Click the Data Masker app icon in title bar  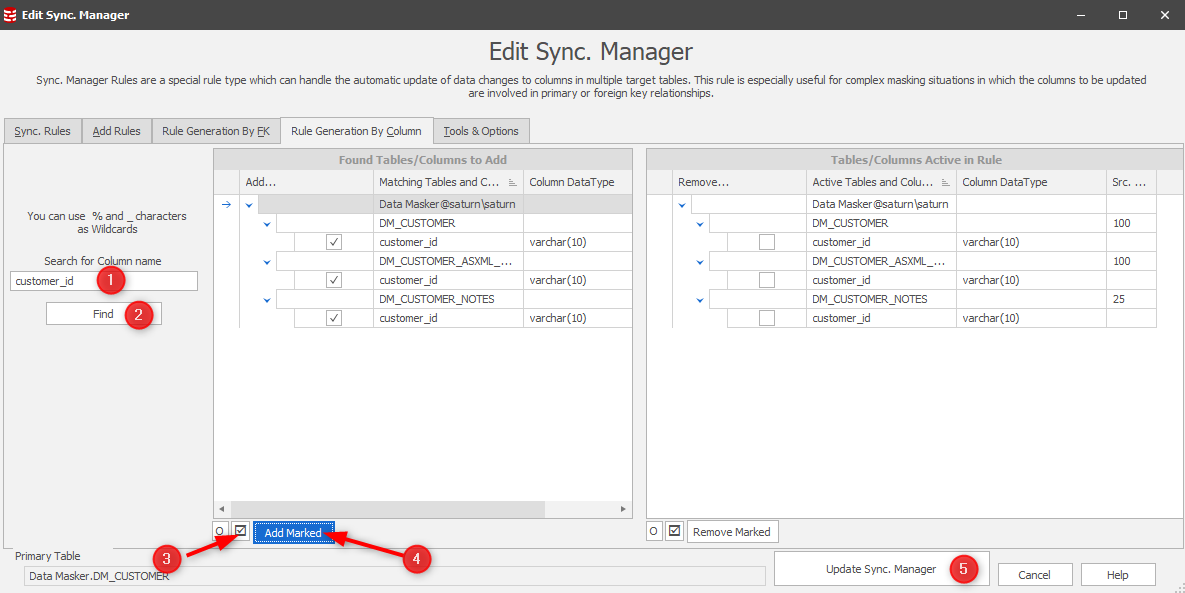11,15
